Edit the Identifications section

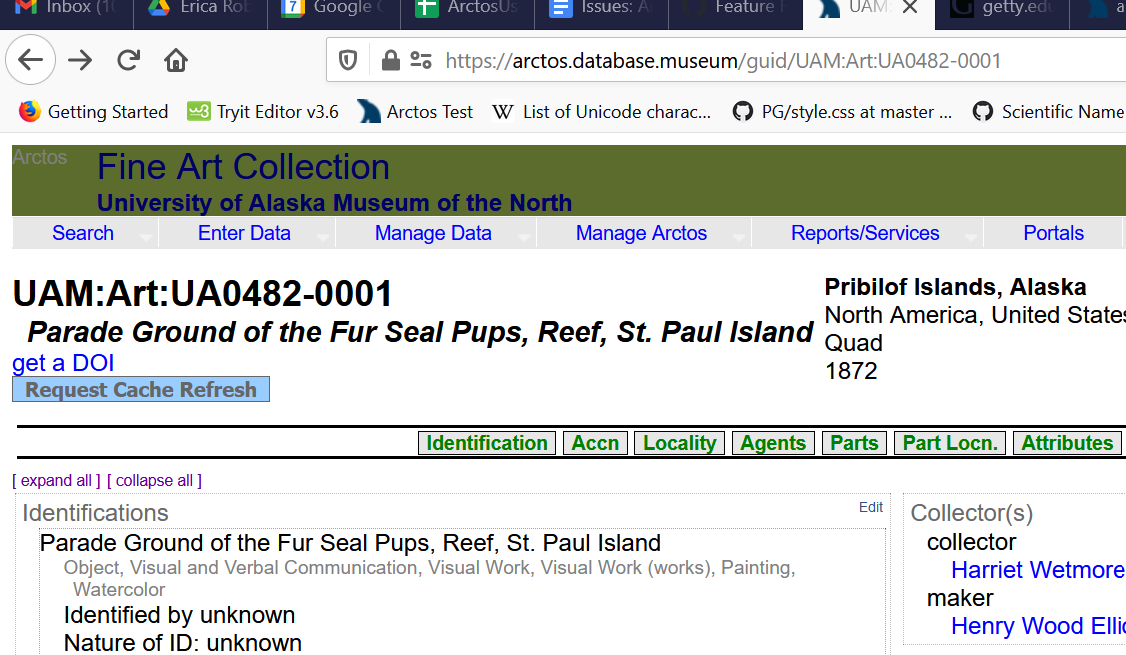pyautogui.click(x=871, y=507)
